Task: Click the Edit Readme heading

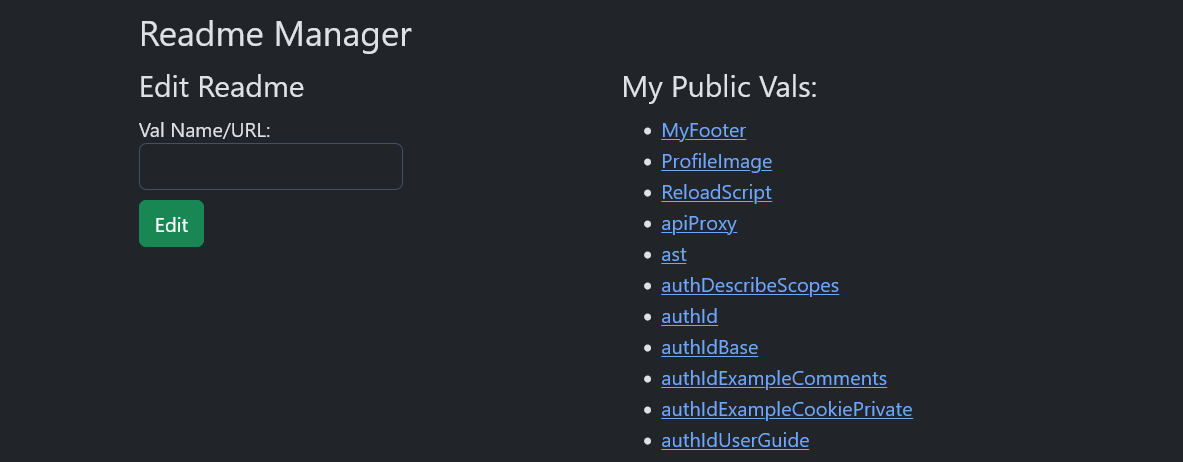Action: pyautogui.click(x=221, y=87)
